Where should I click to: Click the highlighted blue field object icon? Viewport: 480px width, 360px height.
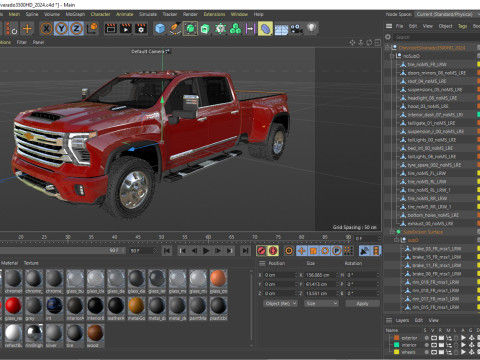[x=265, y=29]
